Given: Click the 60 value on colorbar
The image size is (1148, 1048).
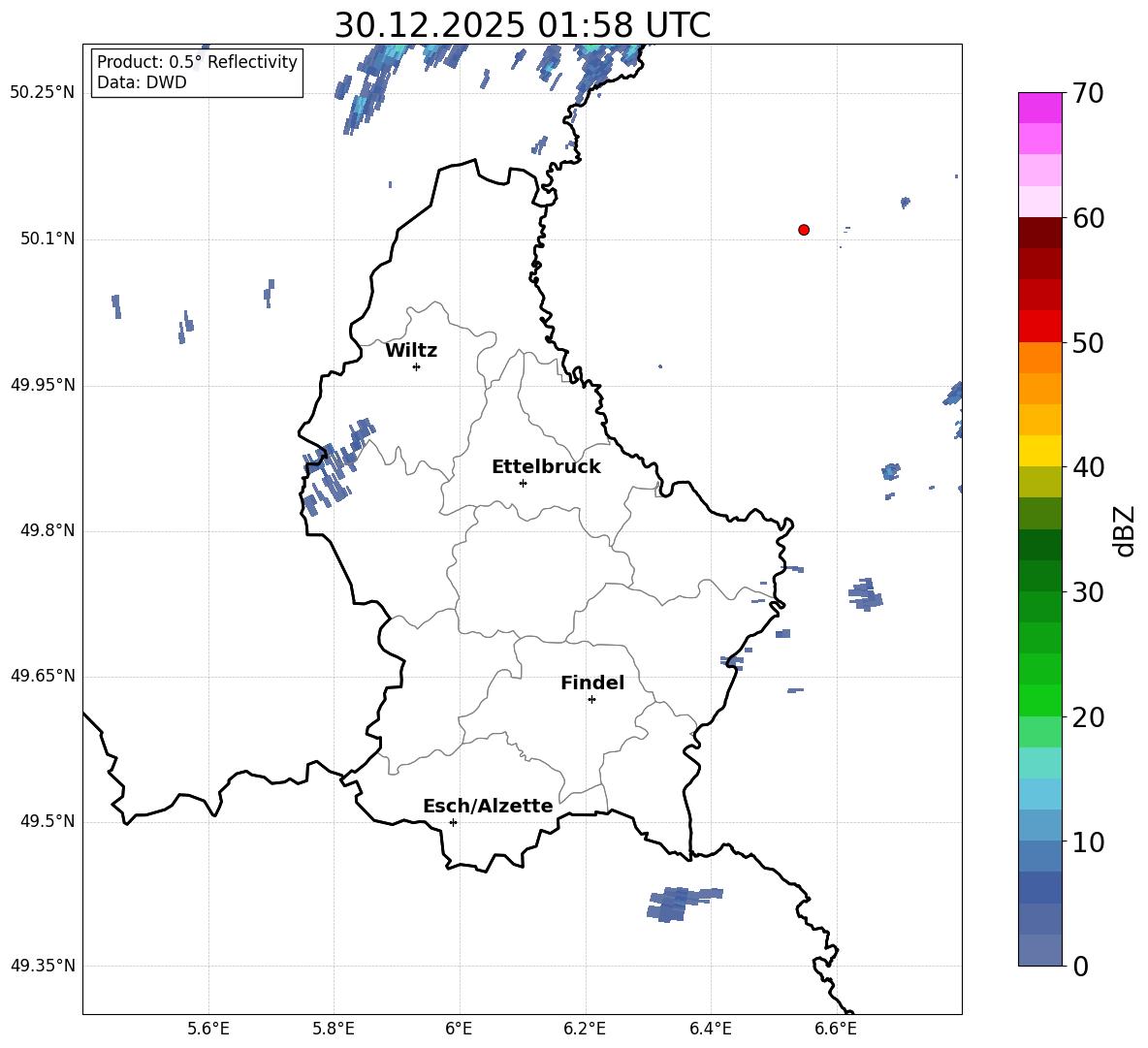Looking at the screenshot, I should (1088, 218).
